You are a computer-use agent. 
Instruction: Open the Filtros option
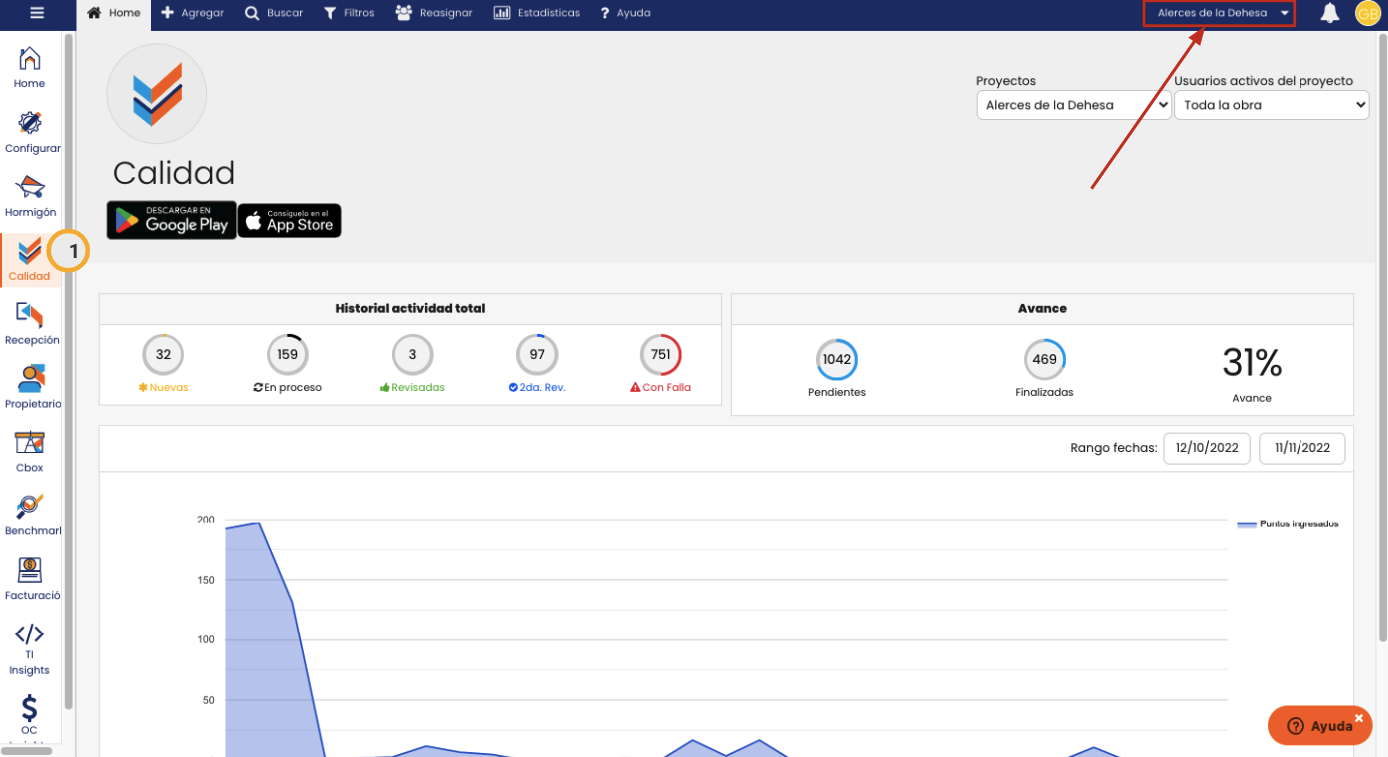[349, 13]
